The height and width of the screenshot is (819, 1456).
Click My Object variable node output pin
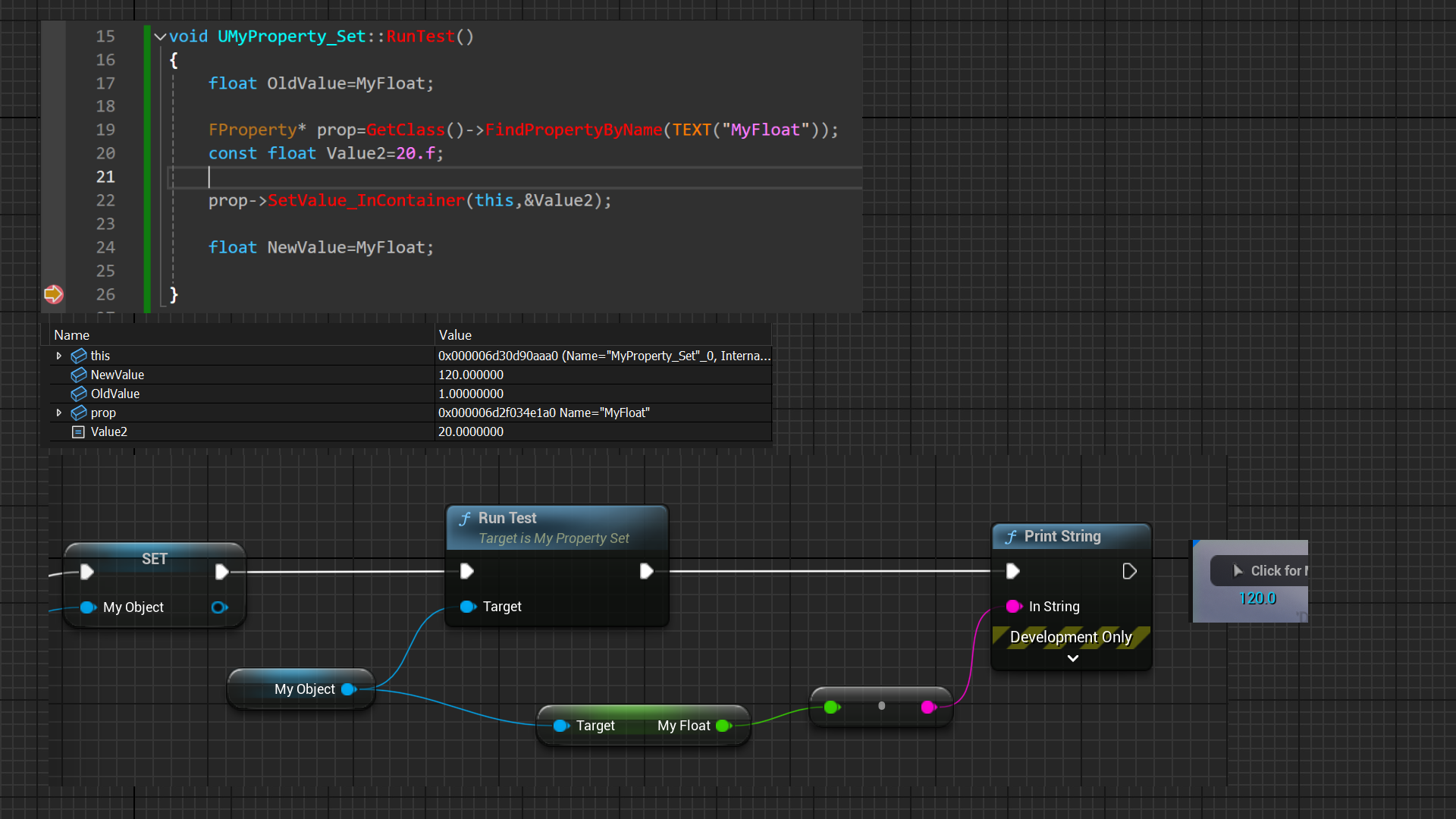click(x=349, y=689)
